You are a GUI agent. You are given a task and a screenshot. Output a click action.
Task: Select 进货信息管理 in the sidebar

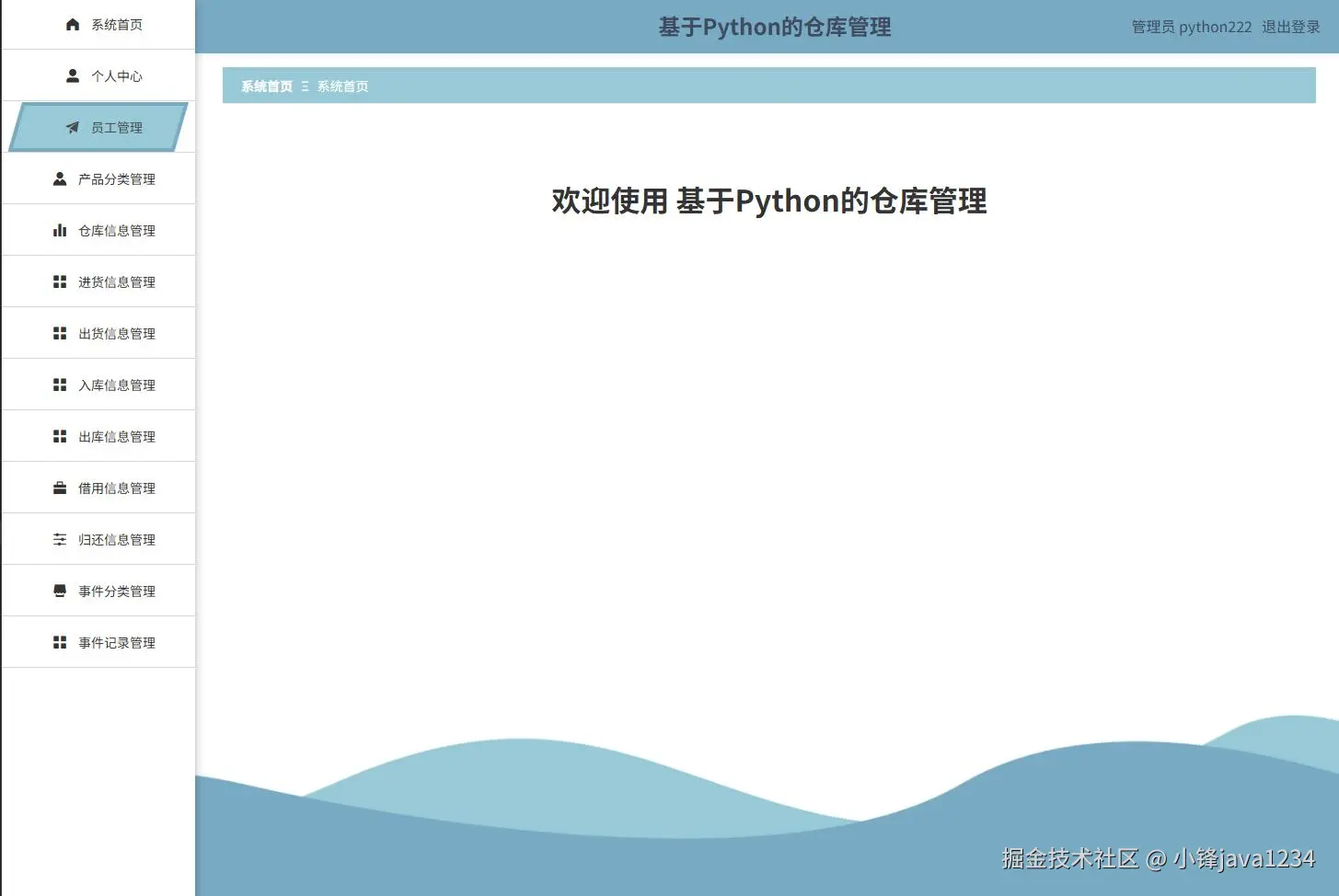(98, 282)
